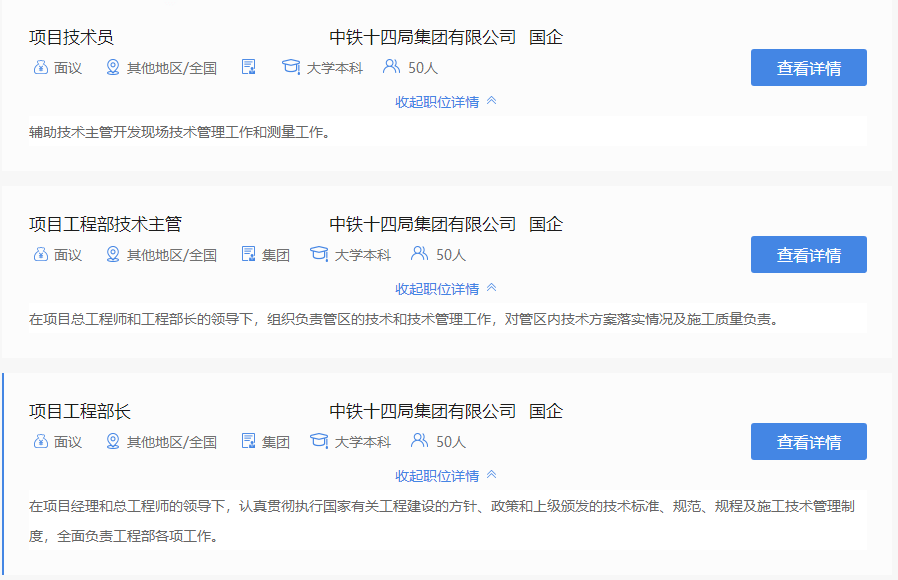Click salary icon in 项目工程部长 listing
Viewport: 898px width, 580px height.
coord(40,442)
